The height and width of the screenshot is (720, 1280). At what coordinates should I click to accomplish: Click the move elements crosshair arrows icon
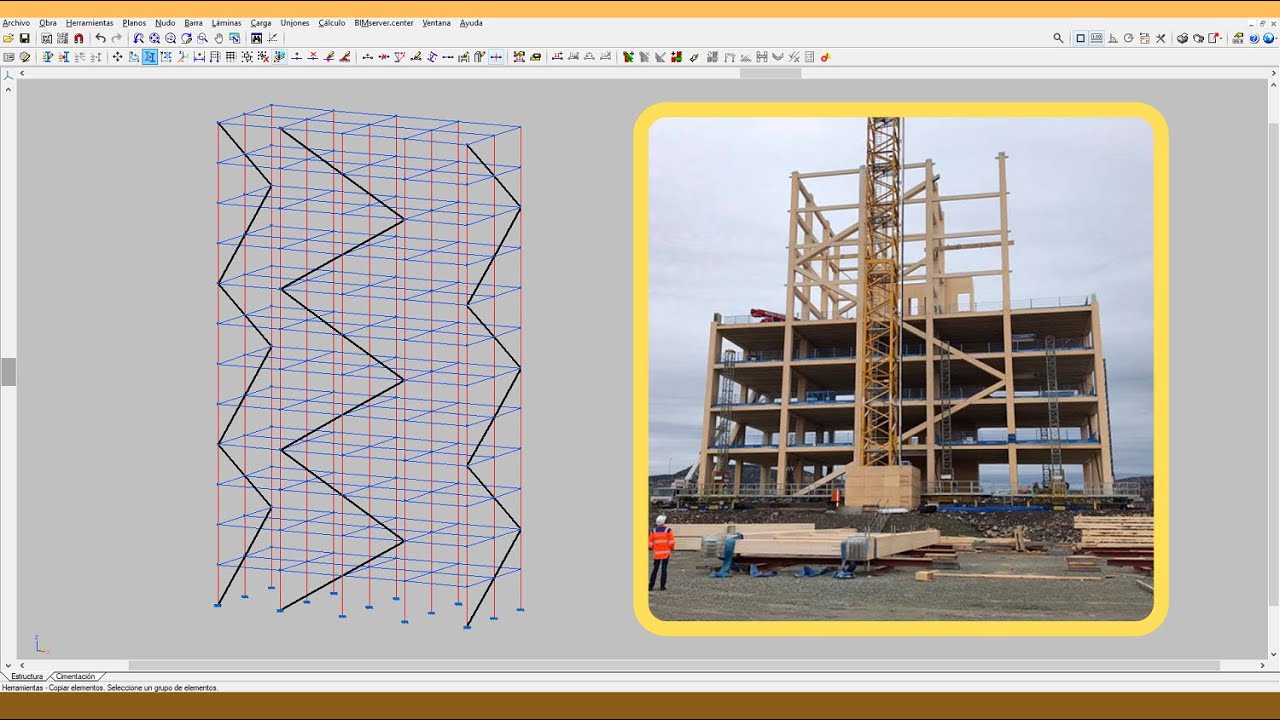coord(117,57)
